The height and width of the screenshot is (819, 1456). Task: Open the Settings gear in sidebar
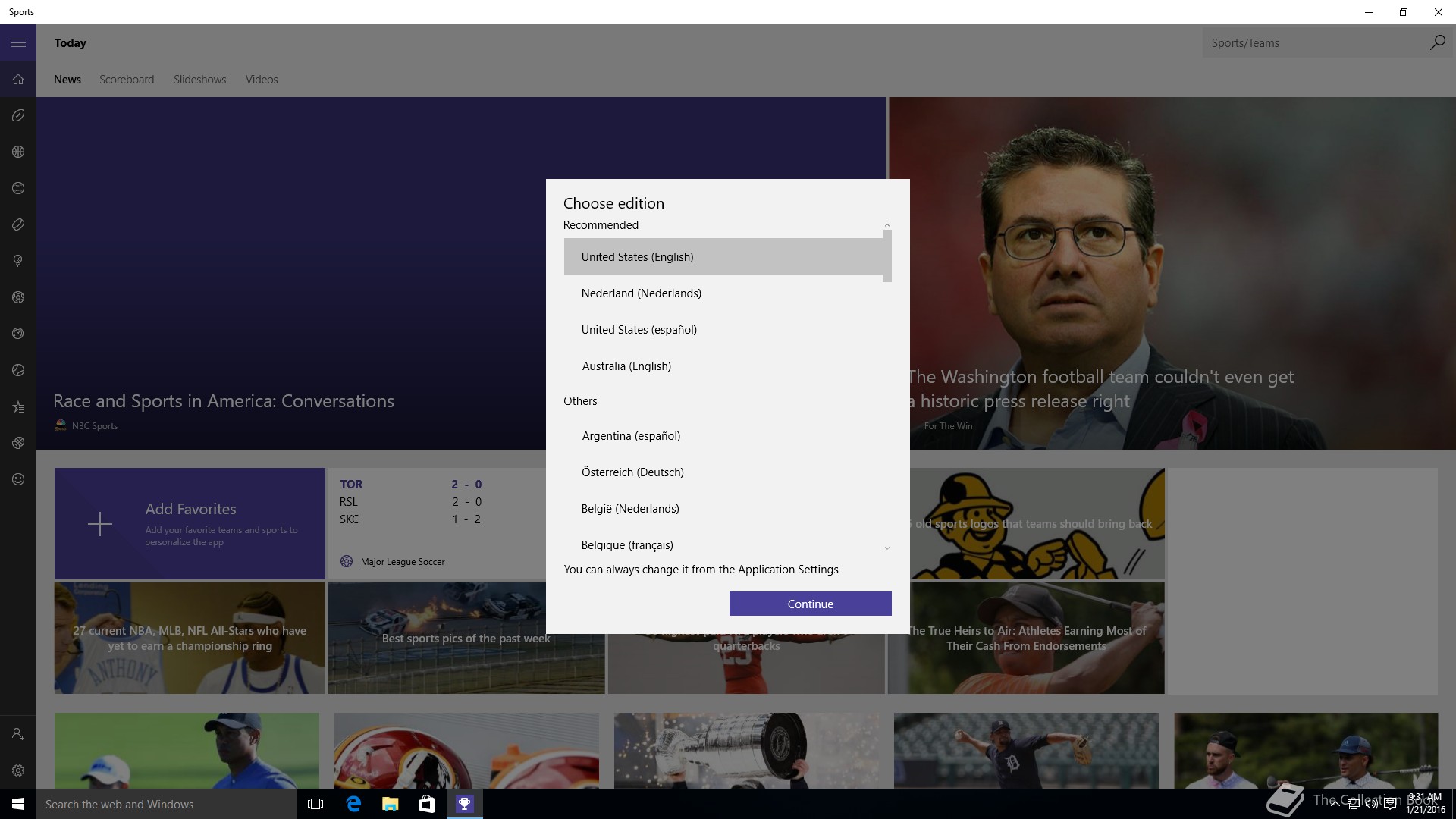pos(18,770)
